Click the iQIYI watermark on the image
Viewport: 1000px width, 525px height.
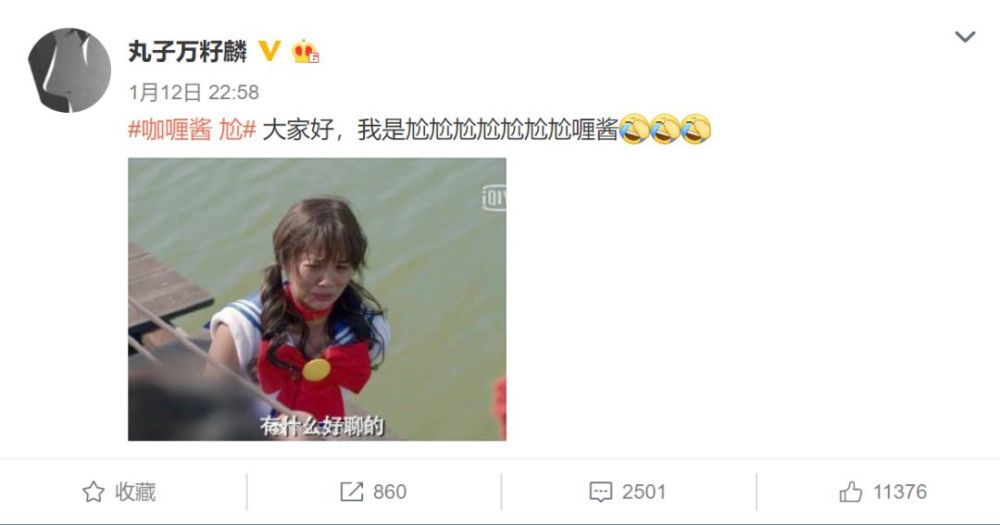tap(494, 197)
